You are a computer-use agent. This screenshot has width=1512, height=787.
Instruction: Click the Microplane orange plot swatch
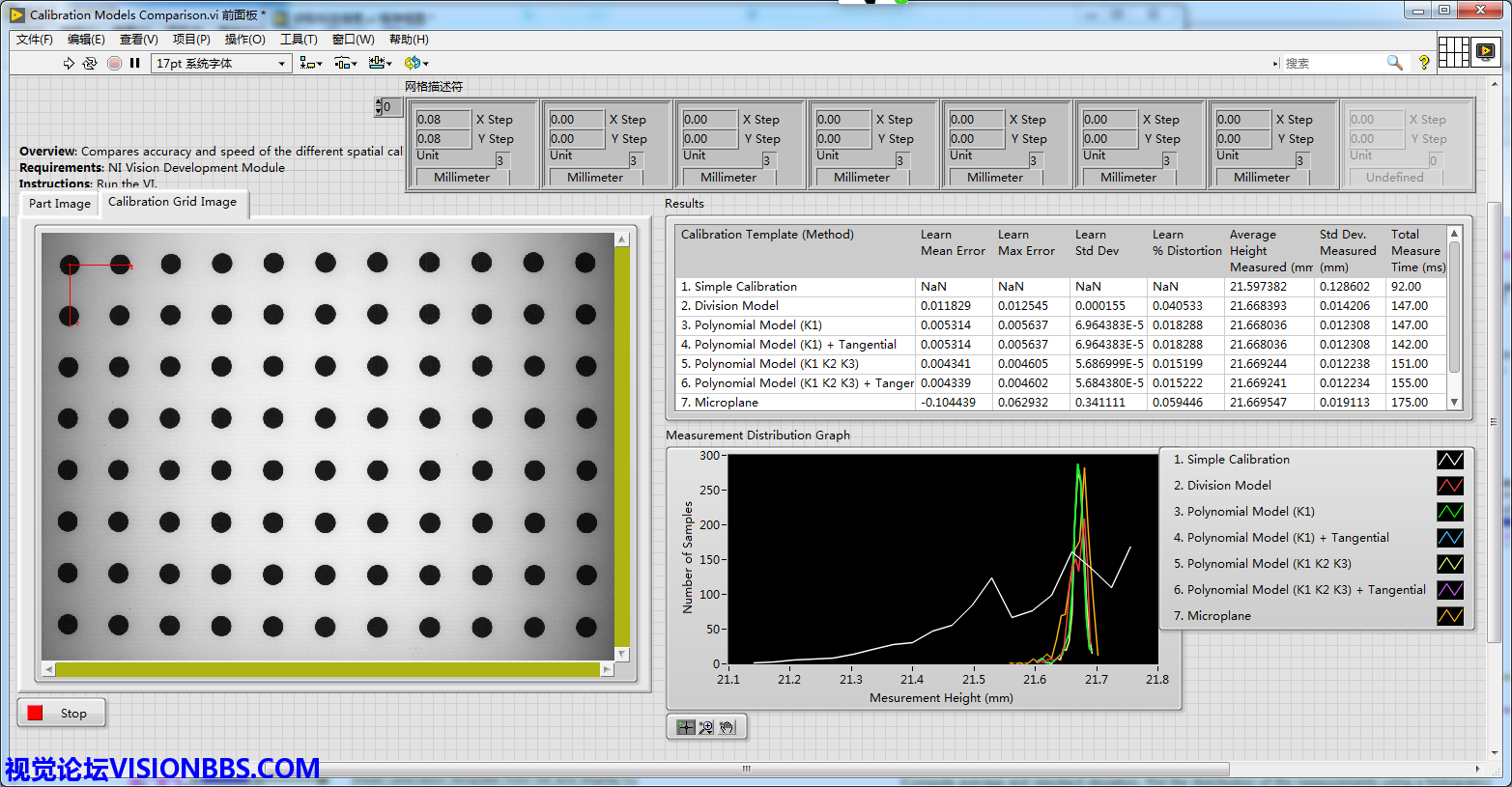tap(1449, 616)
